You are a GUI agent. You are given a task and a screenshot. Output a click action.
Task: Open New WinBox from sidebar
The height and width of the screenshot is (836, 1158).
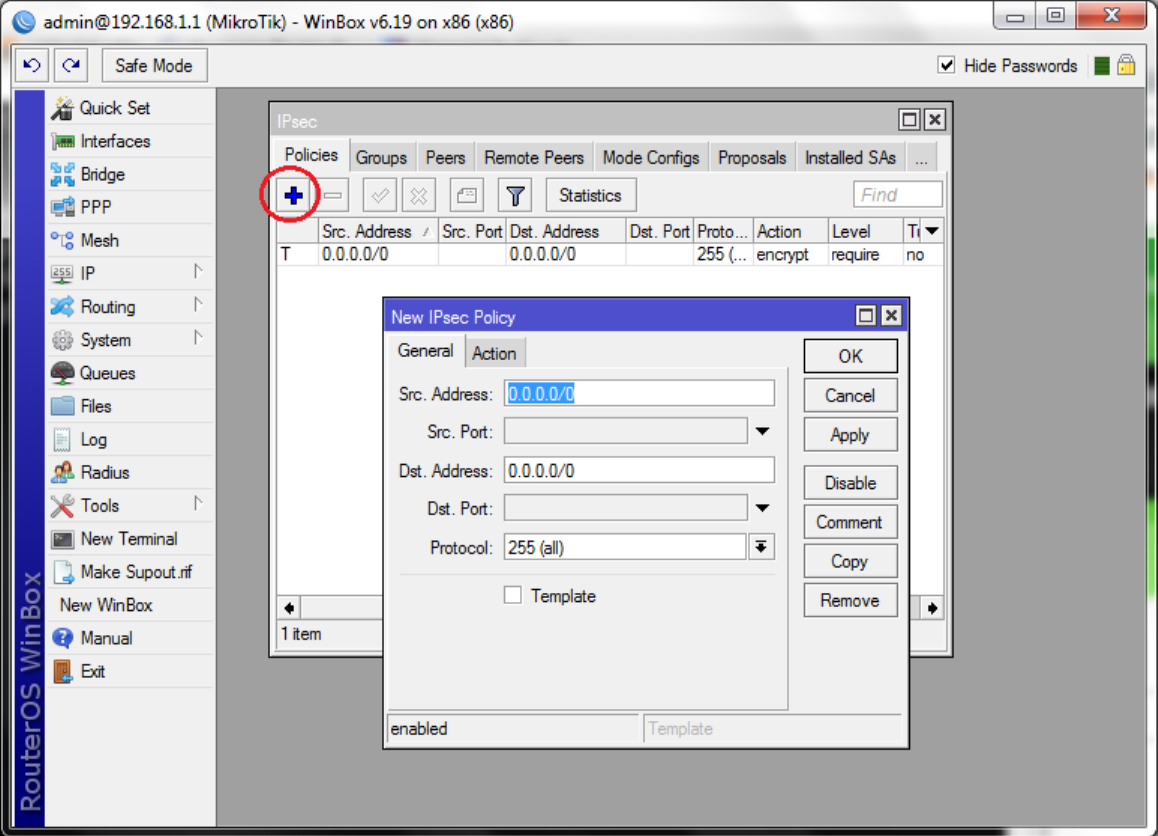(x=106, y=605)
